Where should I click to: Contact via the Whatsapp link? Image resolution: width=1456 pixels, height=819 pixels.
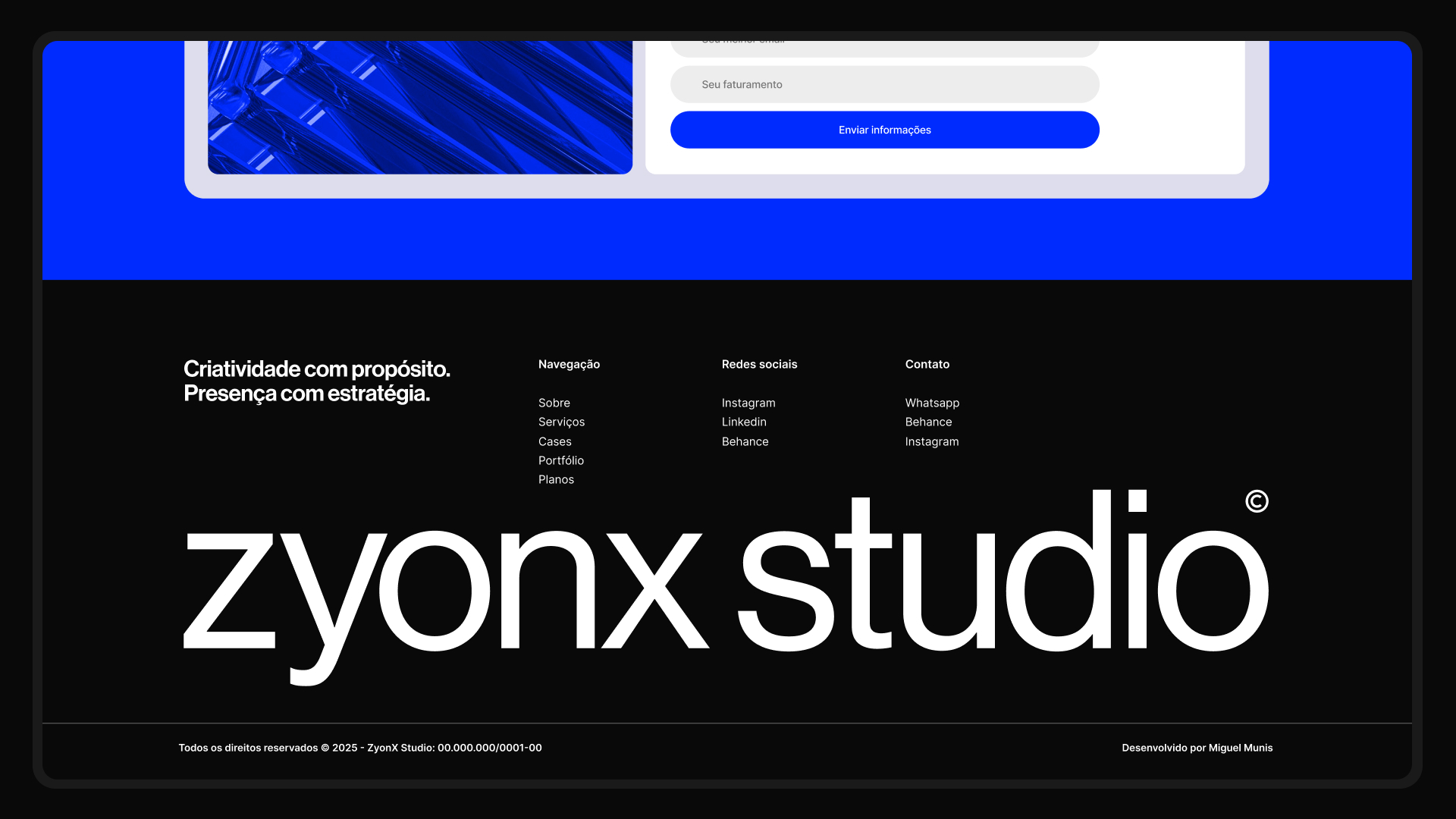pos(931,403)
